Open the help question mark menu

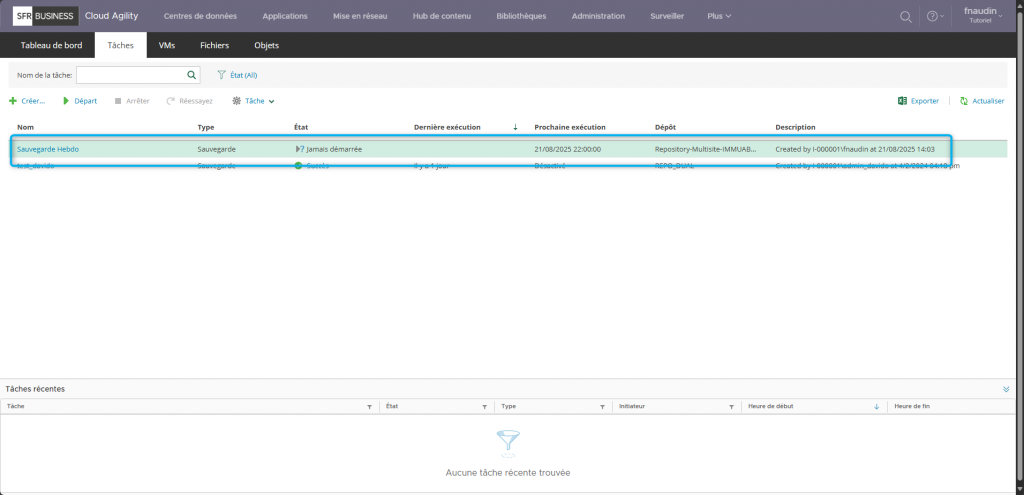[935, 16]
